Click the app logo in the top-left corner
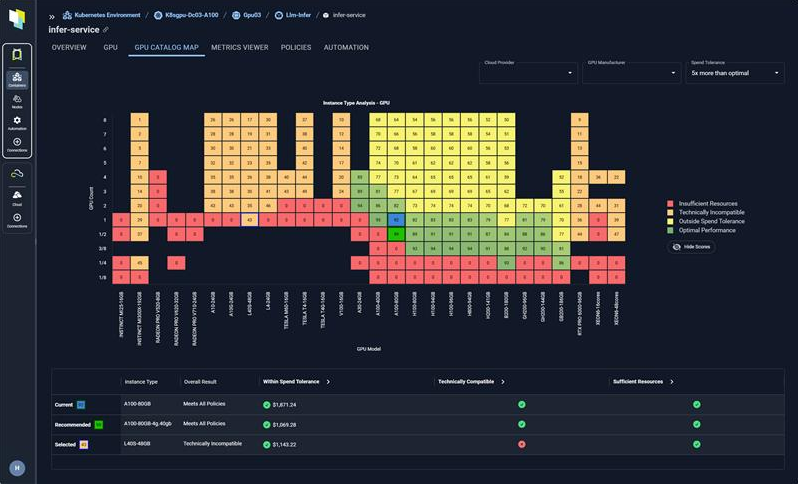 pos(17,18)
